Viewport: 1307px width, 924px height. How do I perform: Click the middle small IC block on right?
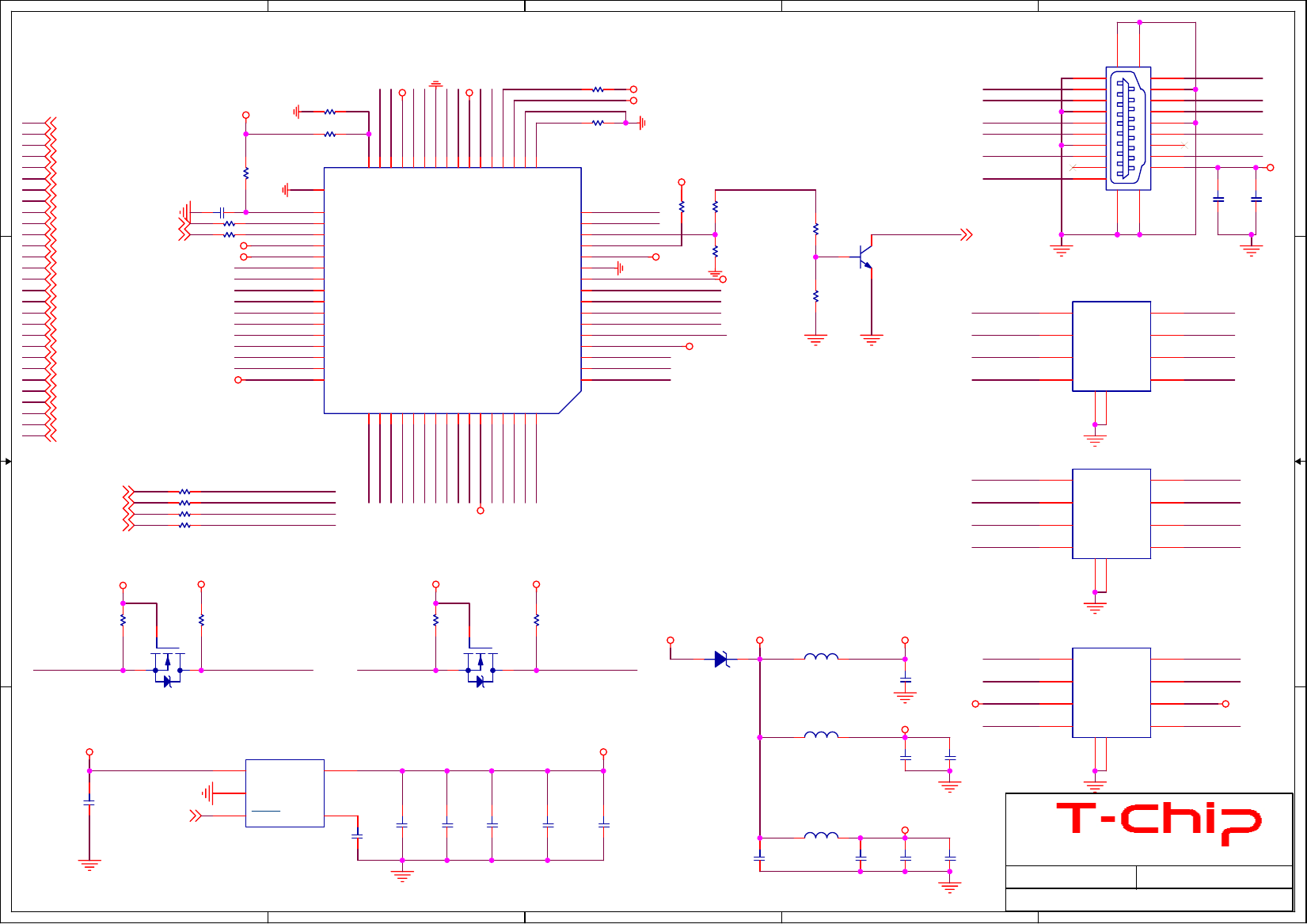[x=1111, y=514]
